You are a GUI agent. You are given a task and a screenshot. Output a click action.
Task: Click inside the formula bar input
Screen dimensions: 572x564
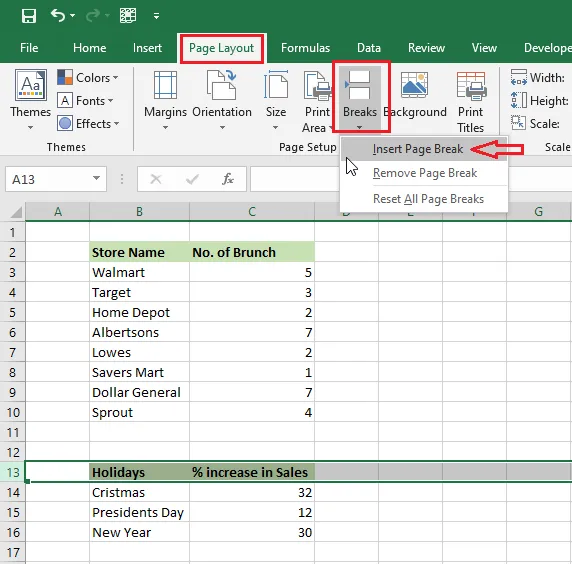(x=295, y=179)
